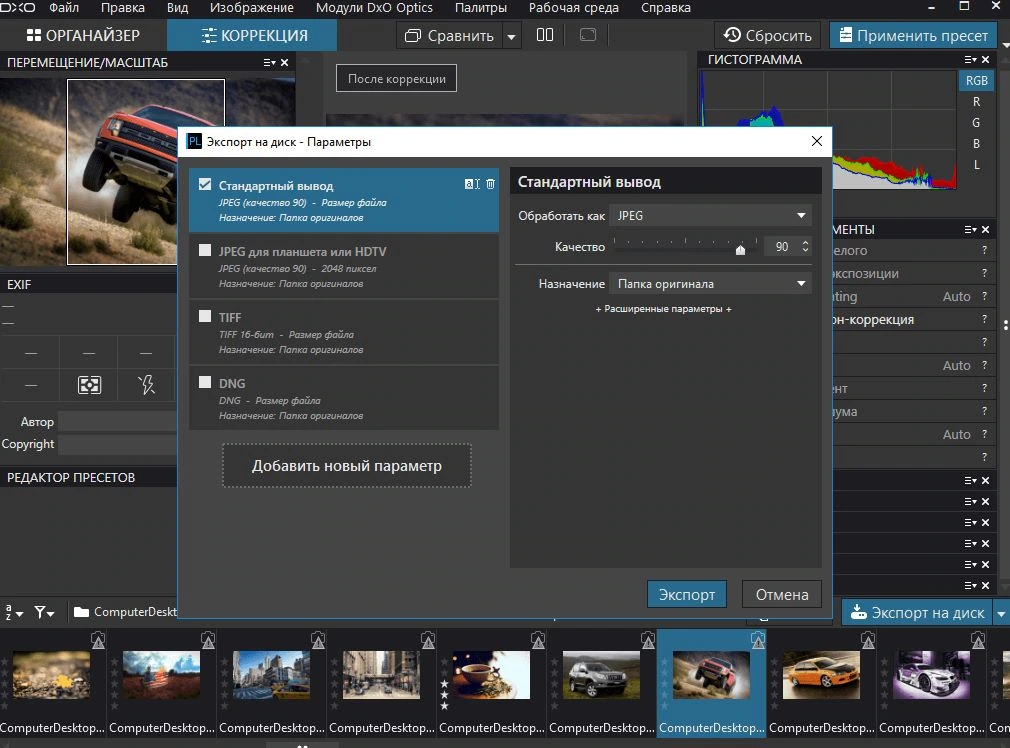
Task: Switch to the ОРГАНАЙЗЕР tab
Action: 83,35
